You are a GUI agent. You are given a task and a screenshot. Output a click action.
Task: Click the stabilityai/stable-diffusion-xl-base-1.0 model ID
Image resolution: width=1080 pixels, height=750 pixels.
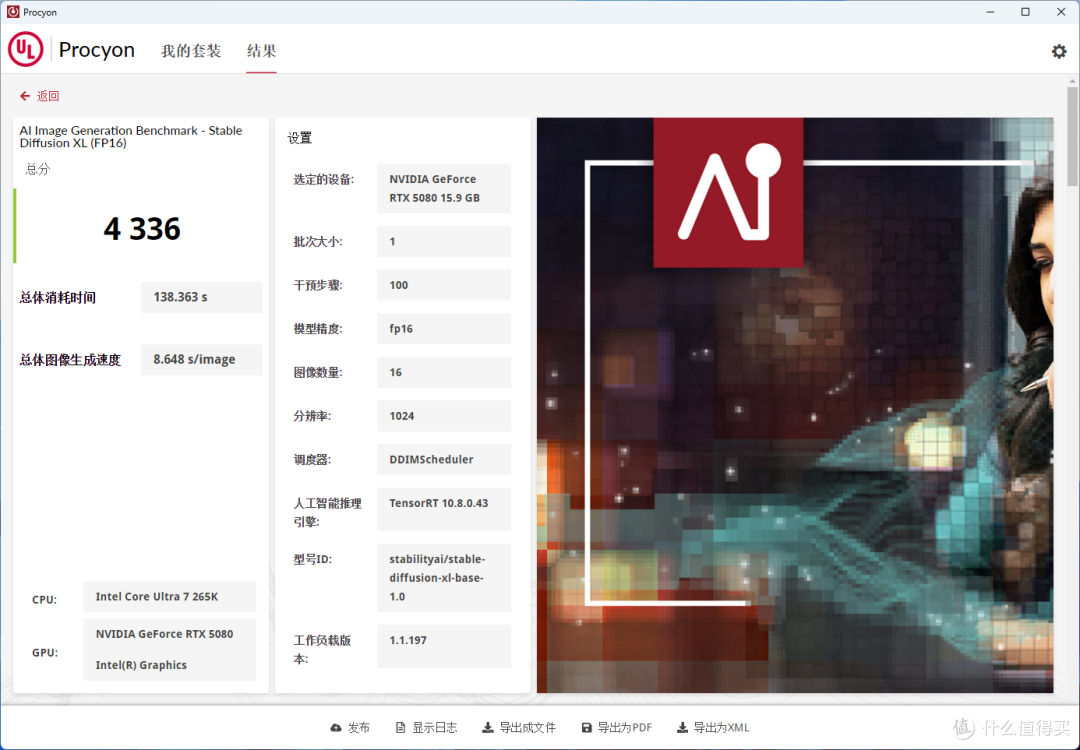pos(444,578)
